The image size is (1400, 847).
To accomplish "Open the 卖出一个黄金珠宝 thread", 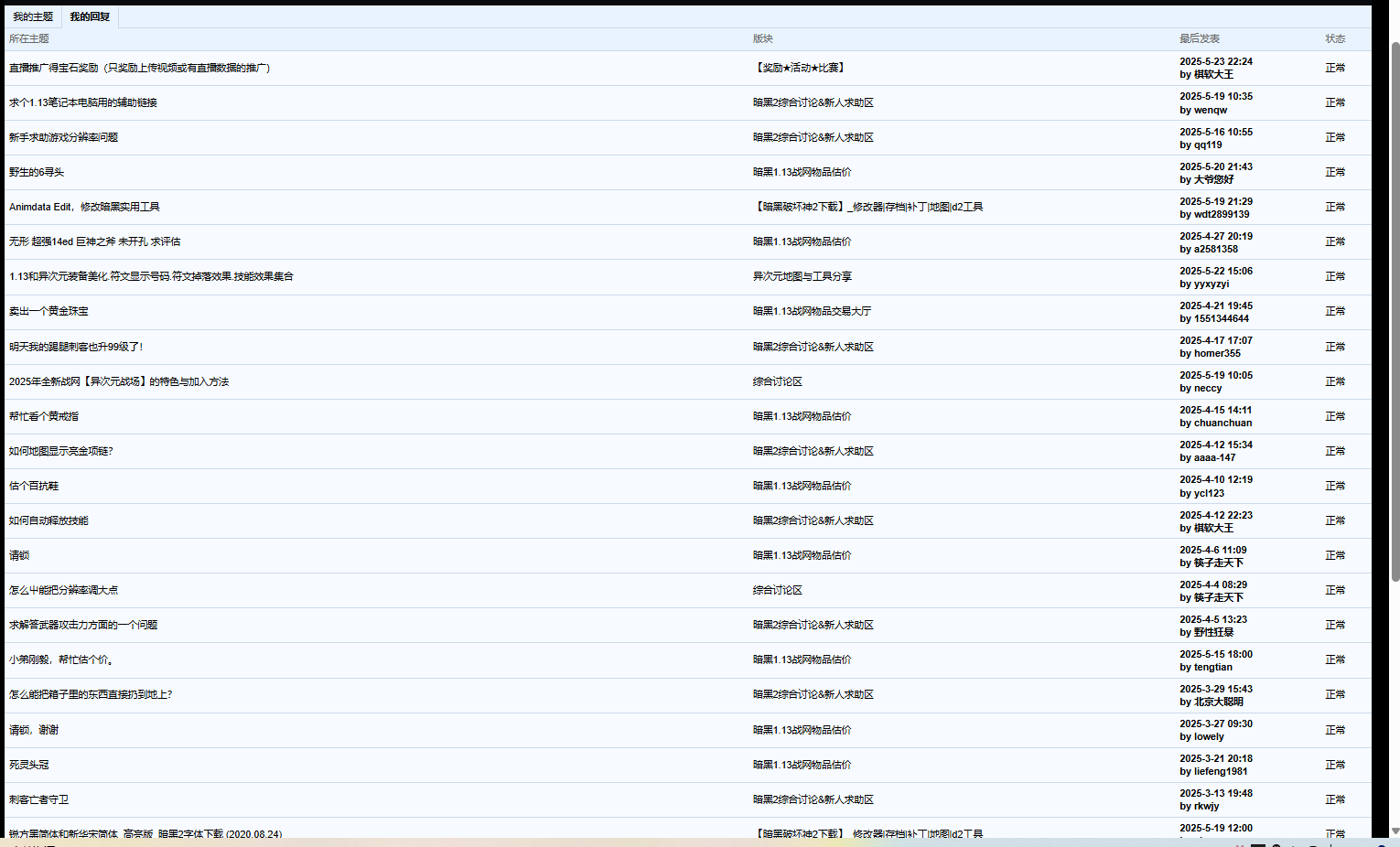I will (x=48, y=311).
